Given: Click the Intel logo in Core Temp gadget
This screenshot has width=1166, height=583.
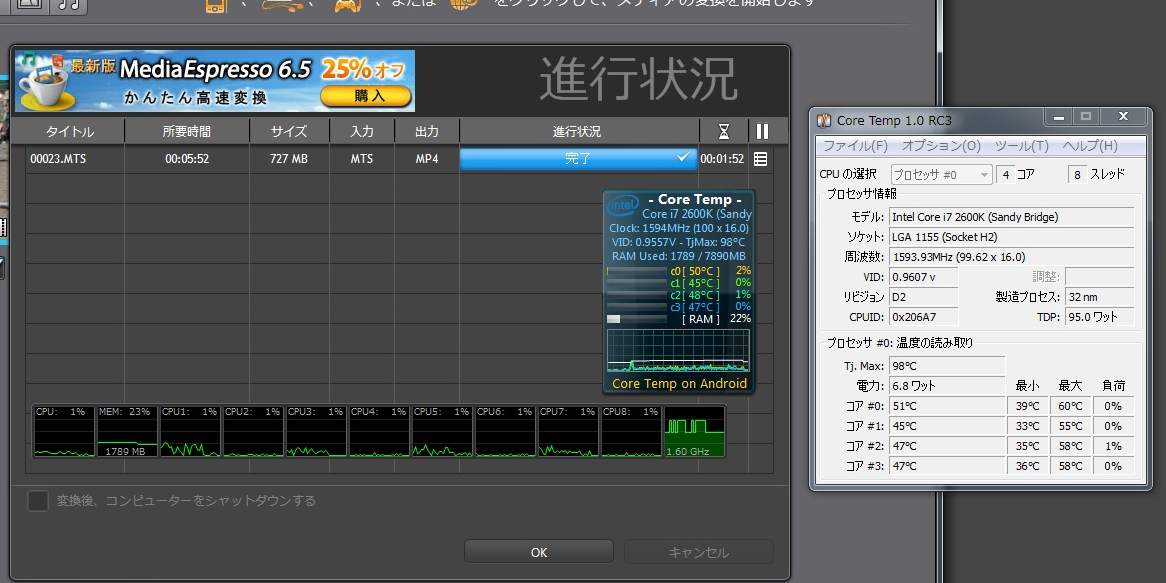Looking at the screenshot, I should point(623,205).
